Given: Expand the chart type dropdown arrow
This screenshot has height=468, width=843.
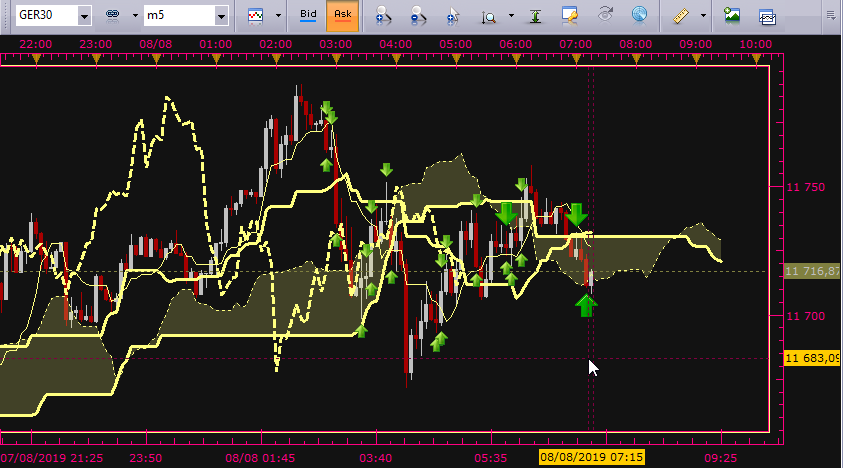Looking at the screenshot, I should tap(278, 16).
